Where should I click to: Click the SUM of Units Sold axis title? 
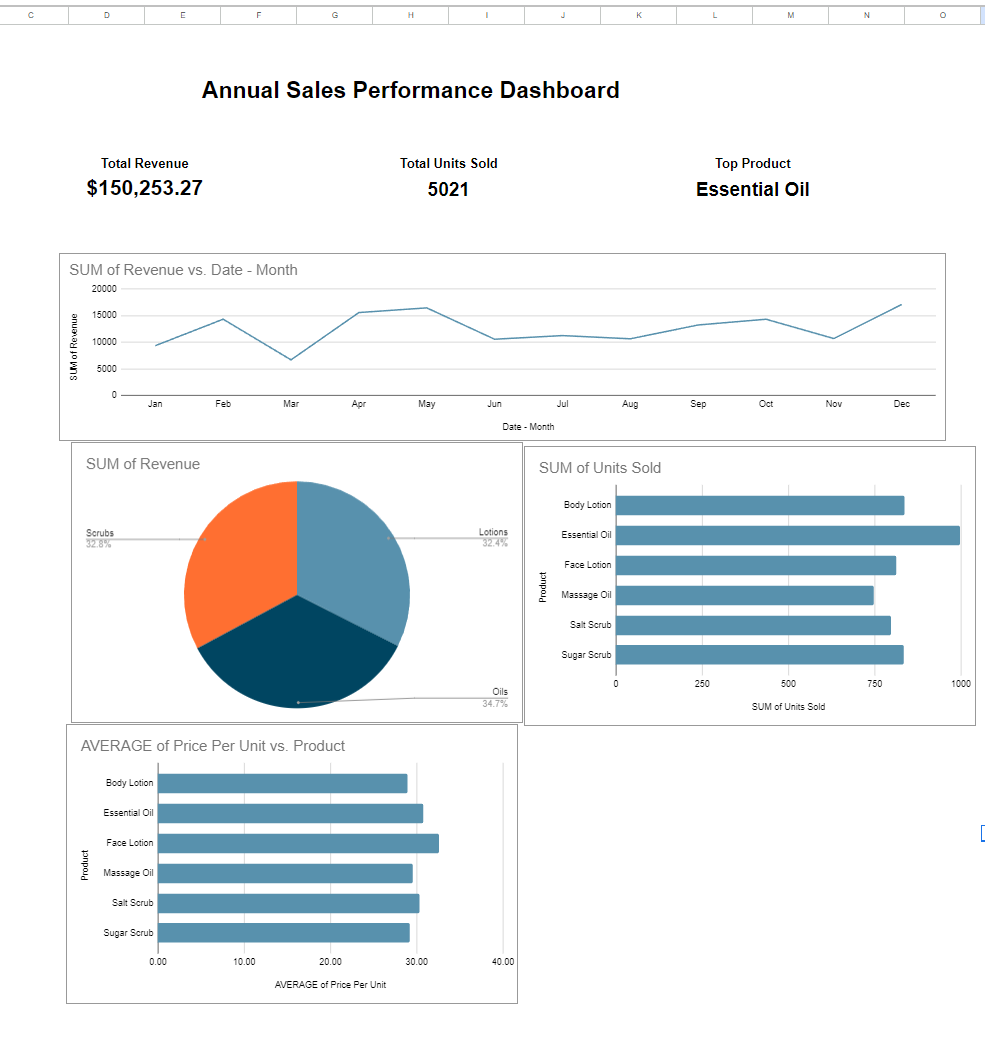788,706
